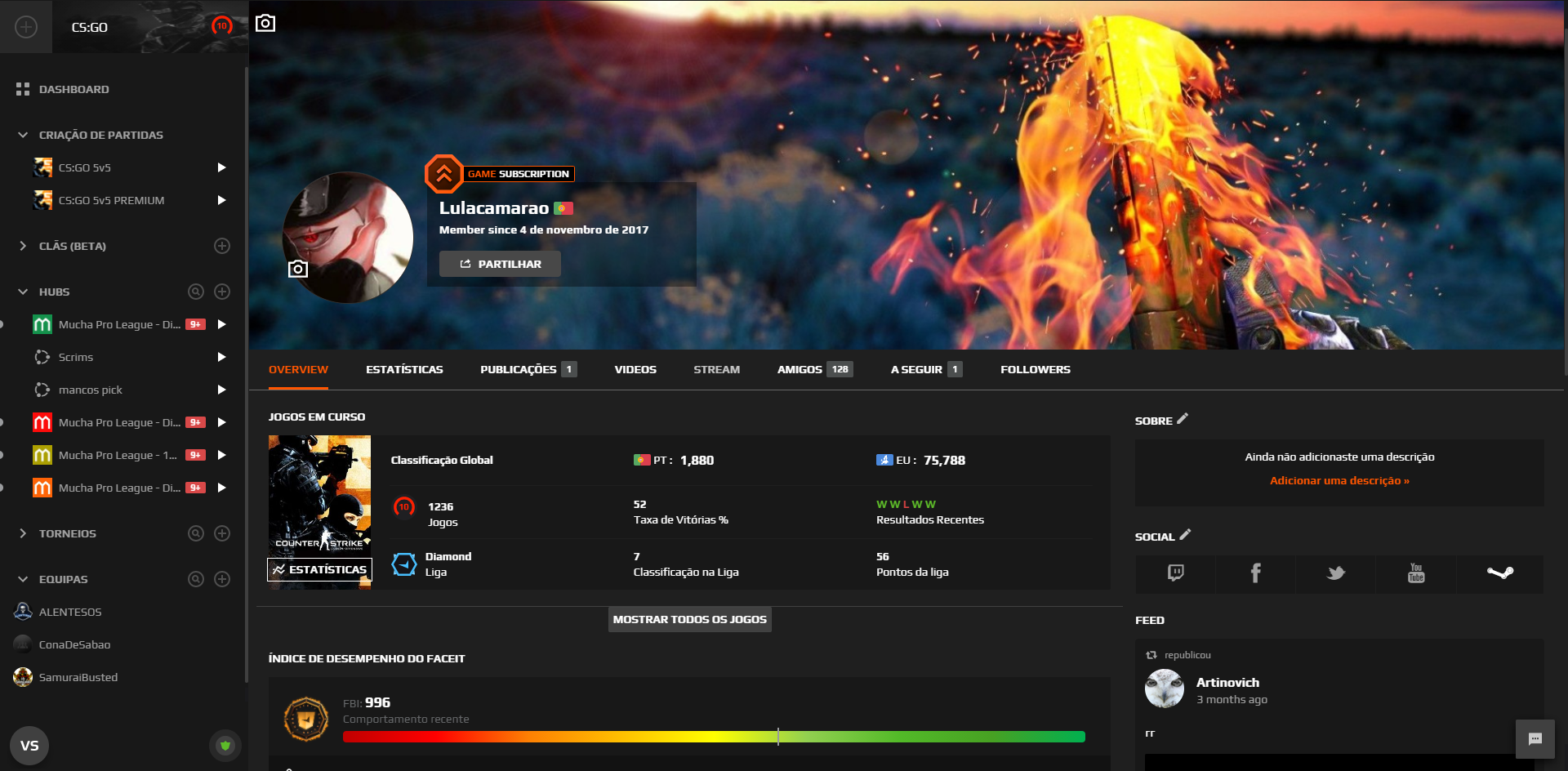Click the Diamond league icon
The height and width of the screenshot is (771, 1568).
coord(404,564)
